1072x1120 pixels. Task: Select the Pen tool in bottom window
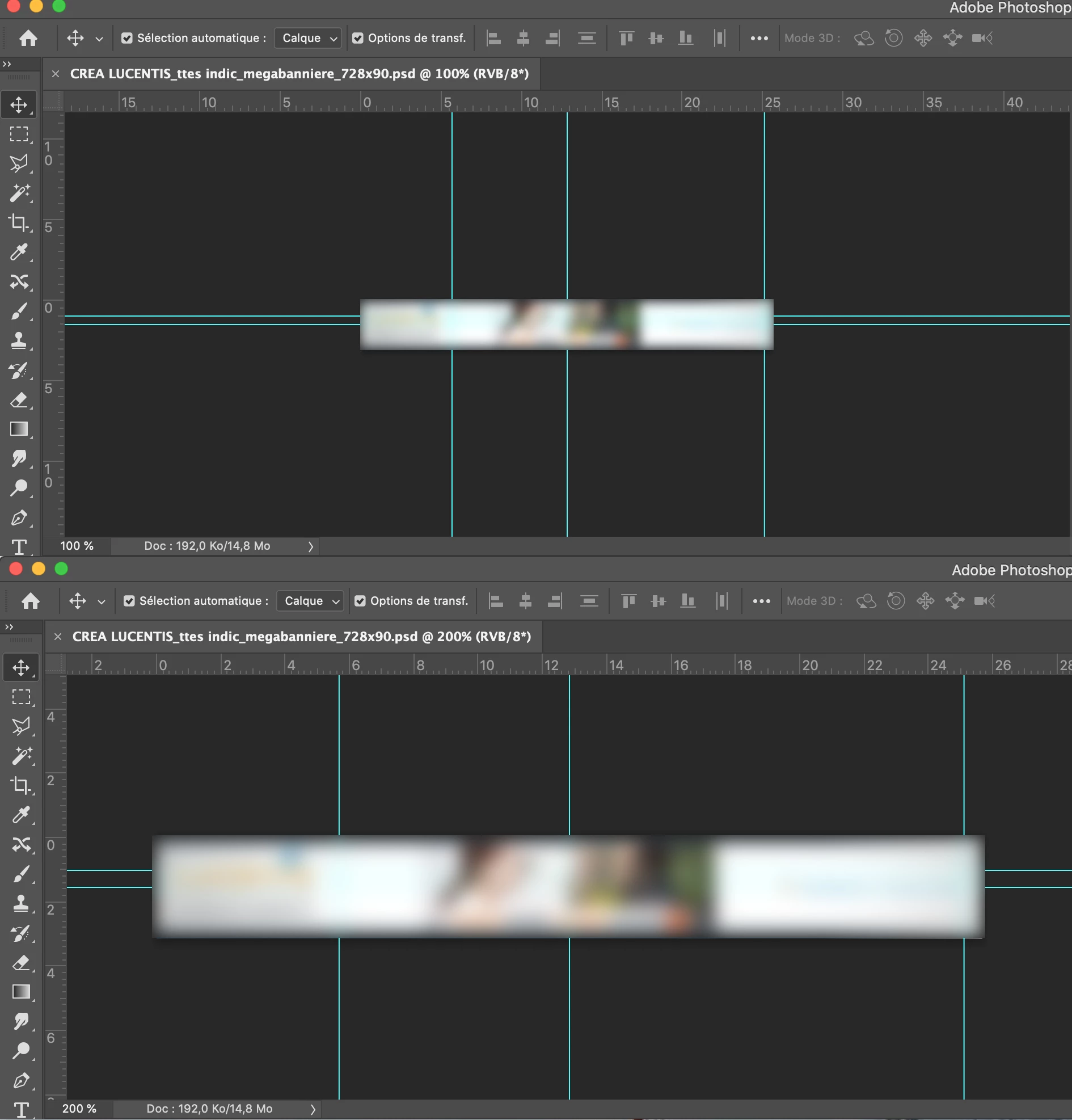click(x=21, y=1081)
